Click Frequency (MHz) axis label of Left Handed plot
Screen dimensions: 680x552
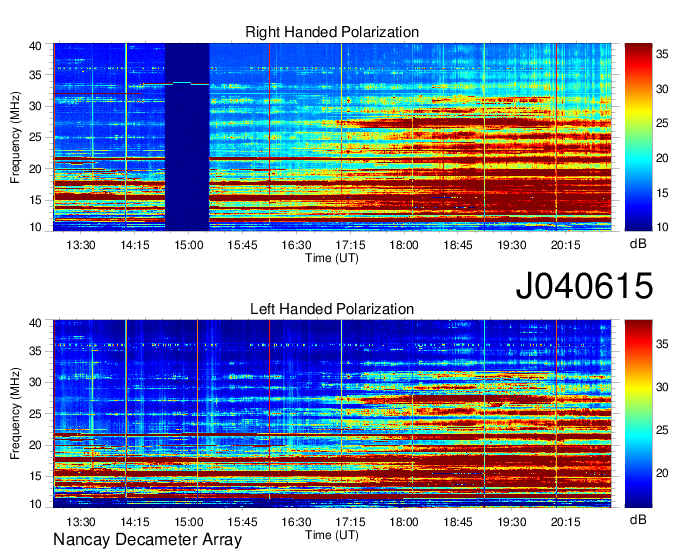coord(15,414)
